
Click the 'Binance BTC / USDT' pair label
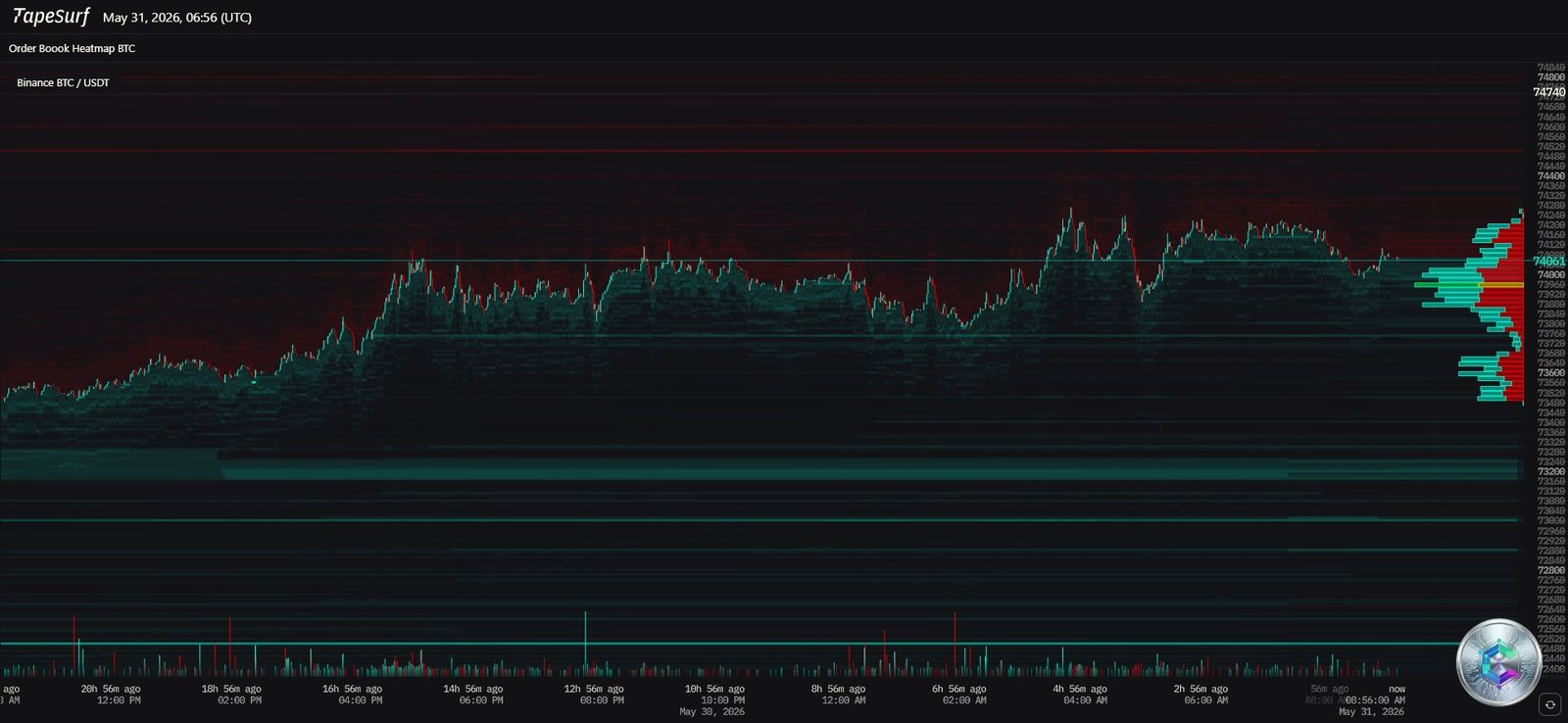click(x=63, y=83)
